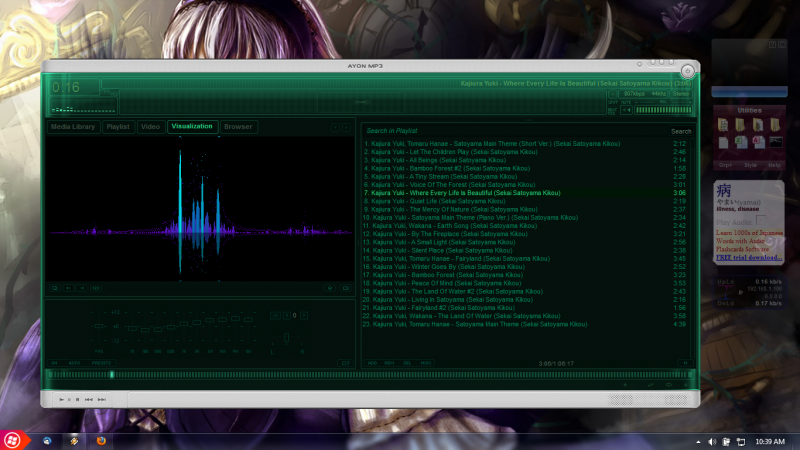Open the Browser tab
Viewport: 800px width, 450px height.
[238, 127]
